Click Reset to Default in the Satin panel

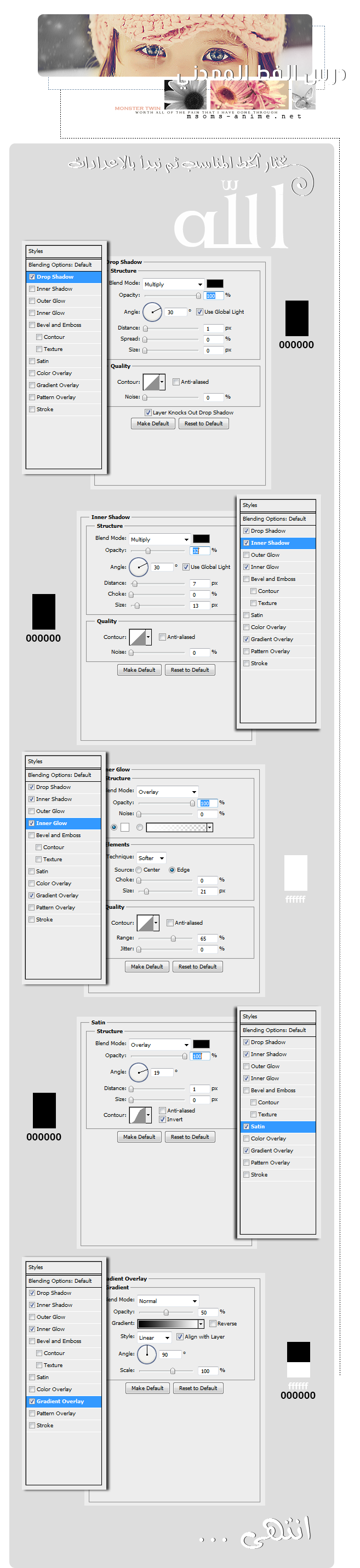pos(190,1137)
